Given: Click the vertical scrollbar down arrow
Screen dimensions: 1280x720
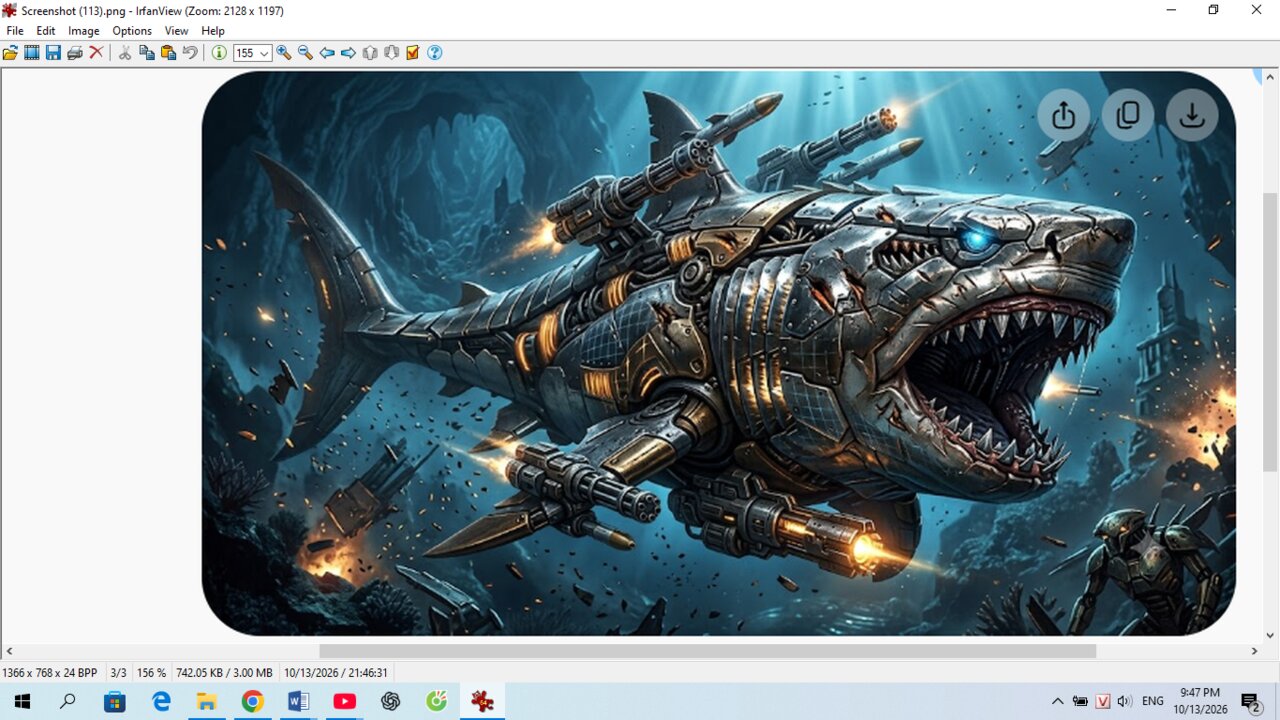Looking at the screenshot, I should pos(1270,635).
